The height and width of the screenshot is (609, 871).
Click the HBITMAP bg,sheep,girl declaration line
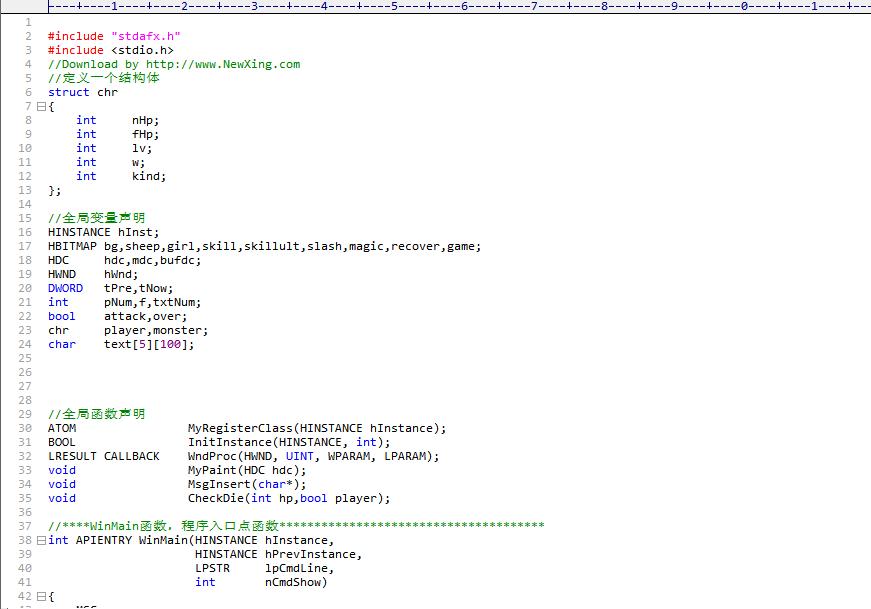coord(264,246)
